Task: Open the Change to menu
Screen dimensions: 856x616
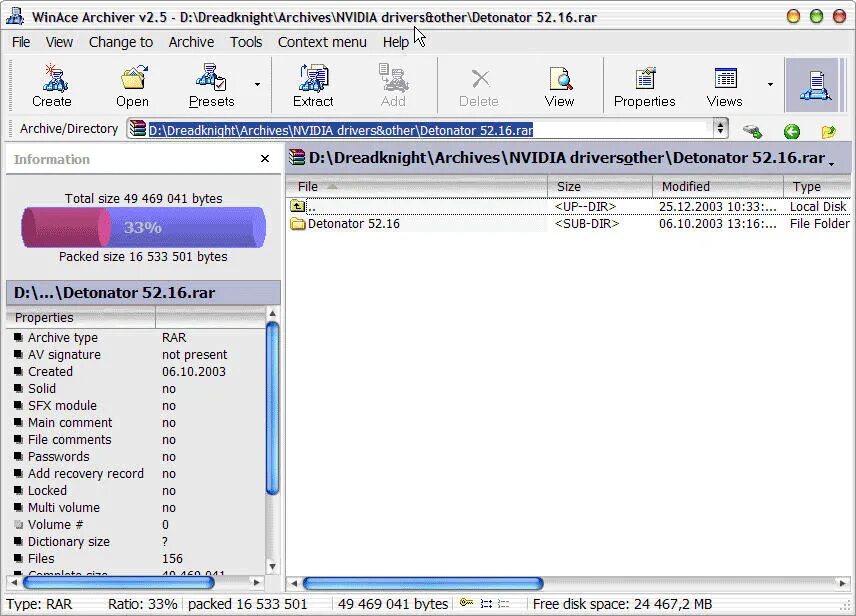Action: click(x=121, y=42)
